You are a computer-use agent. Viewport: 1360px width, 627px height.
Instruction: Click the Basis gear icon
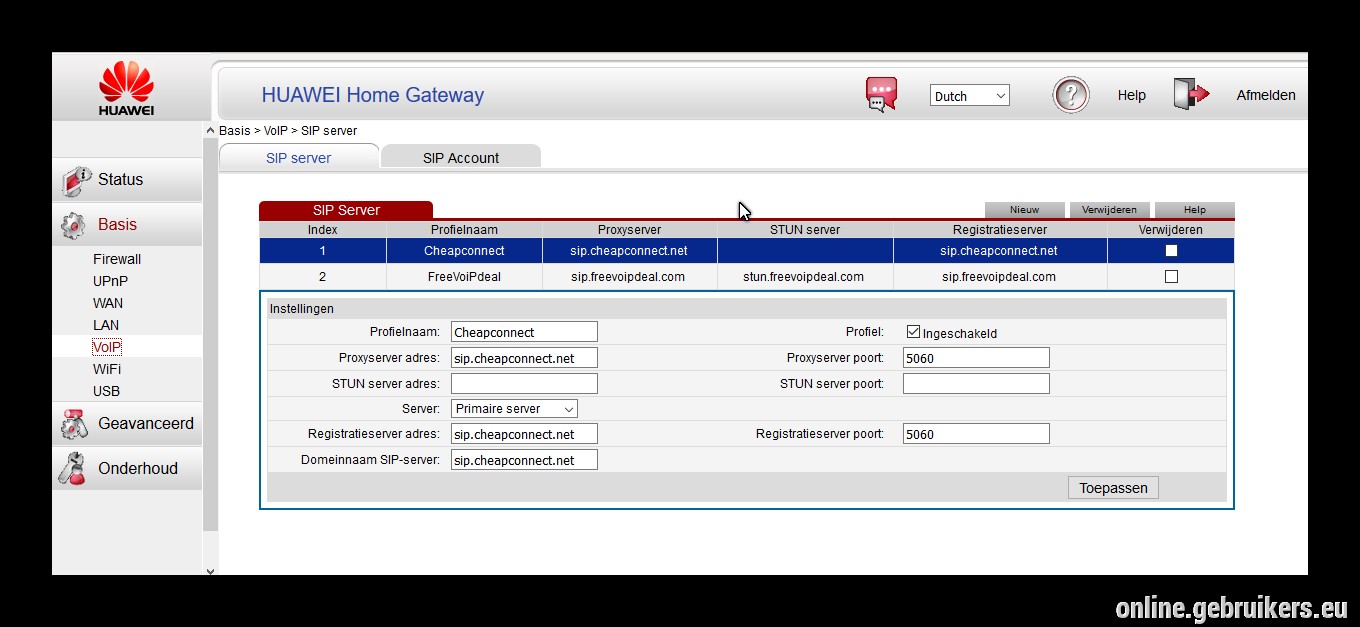(x=74, y=226)
